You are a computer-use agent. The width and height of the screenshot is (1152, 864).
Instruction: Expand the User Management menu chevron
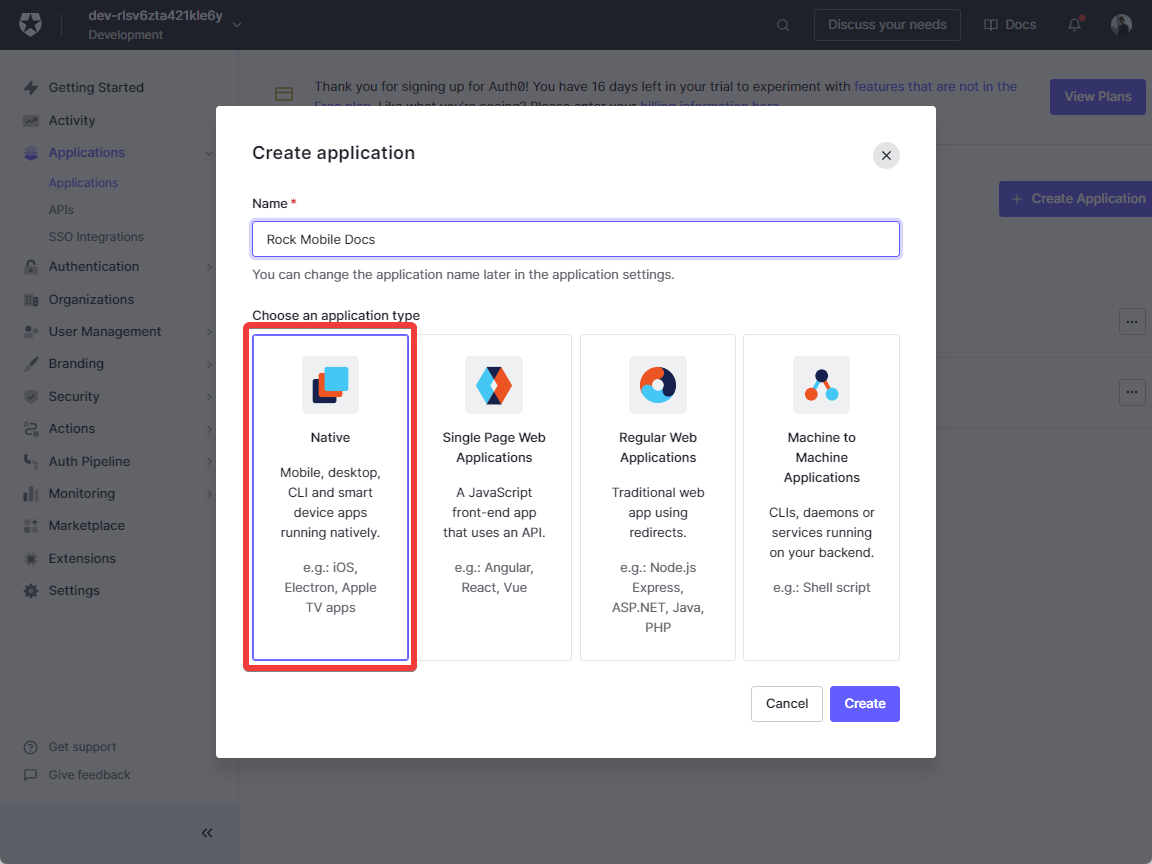click(209, 332)
